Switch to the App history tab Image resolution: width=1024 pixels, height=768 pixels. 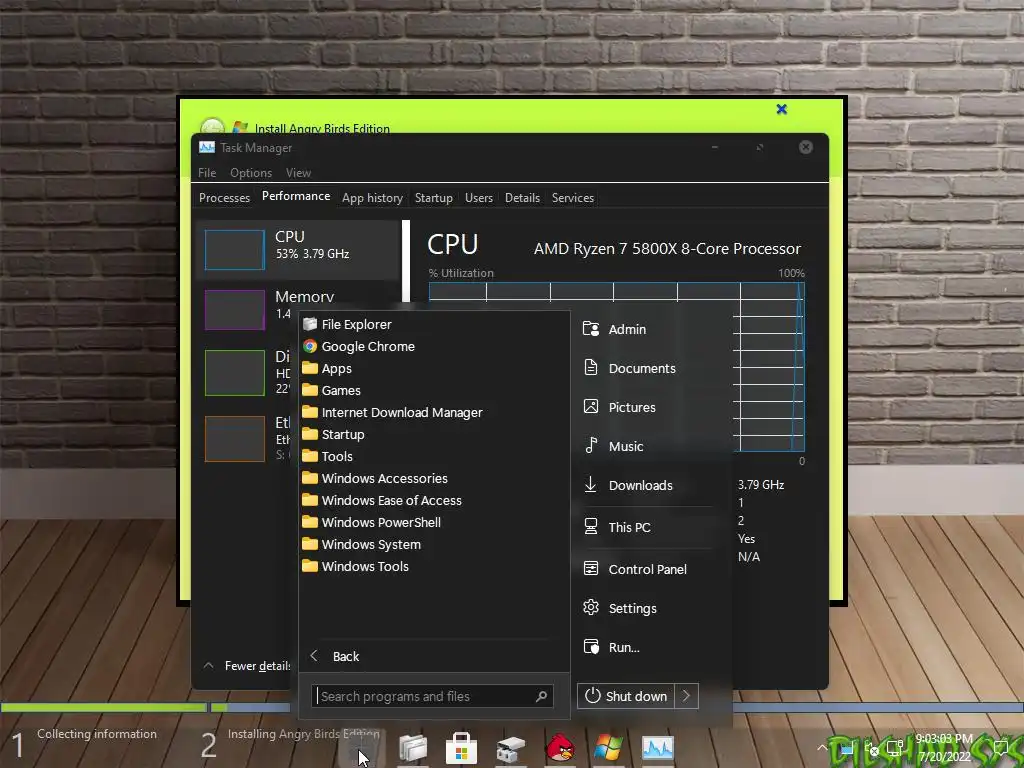click(x=372, y=198)
